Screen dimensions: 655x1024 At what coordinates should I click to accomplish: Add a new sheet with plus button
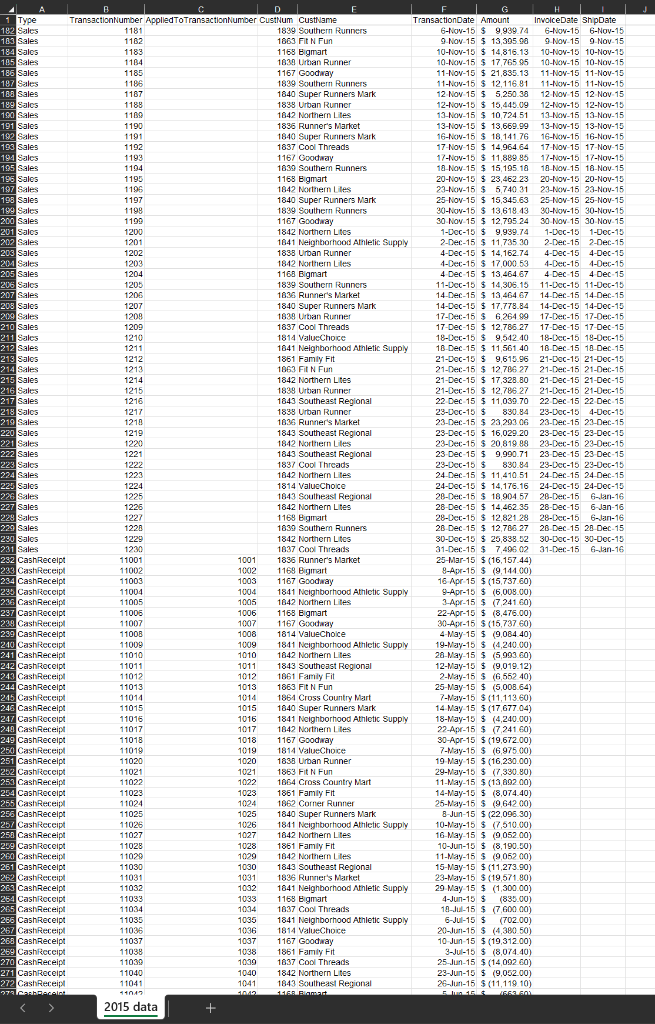pos(210,1008)
